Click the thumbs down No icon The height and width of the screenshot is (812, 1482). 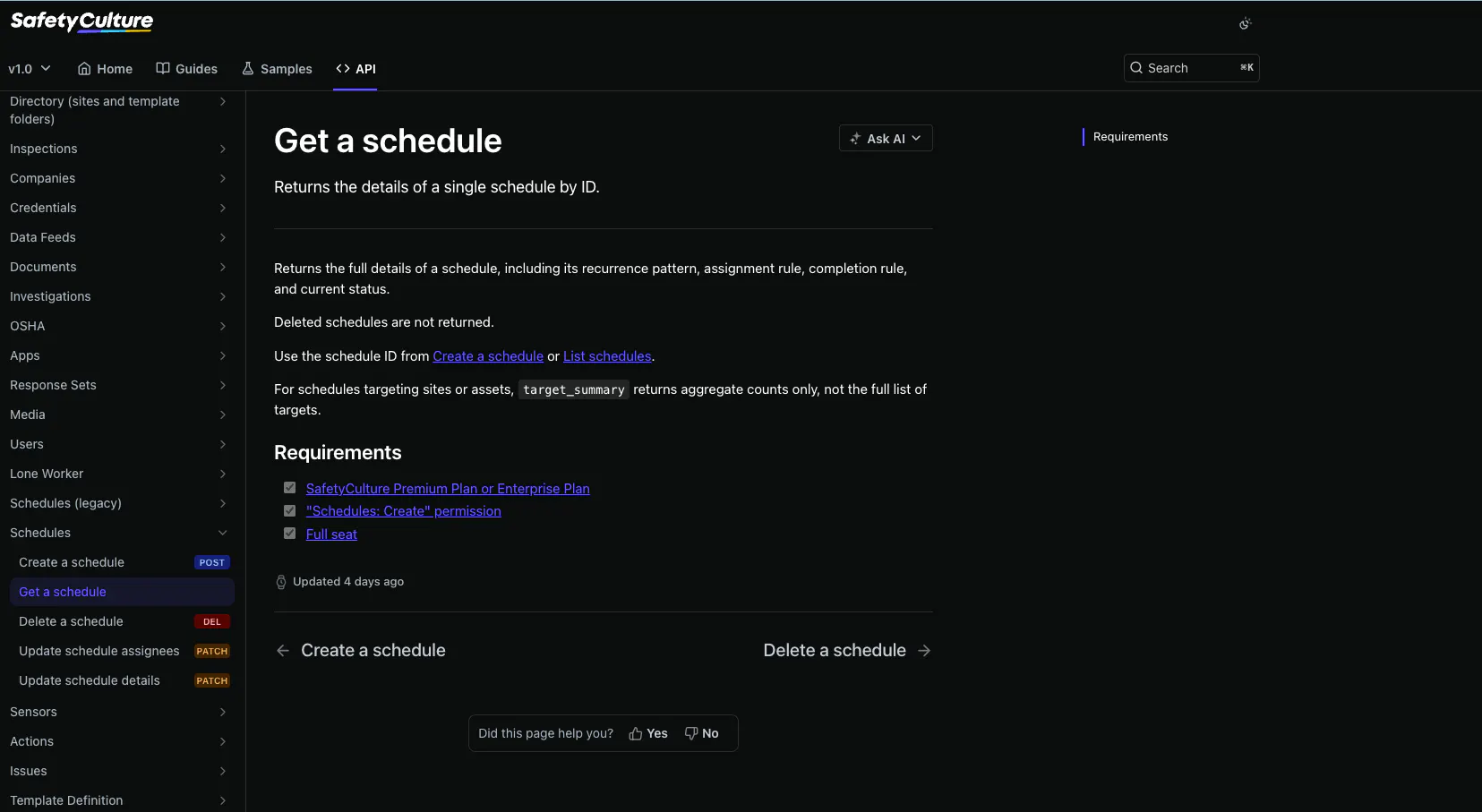point(691,733)
